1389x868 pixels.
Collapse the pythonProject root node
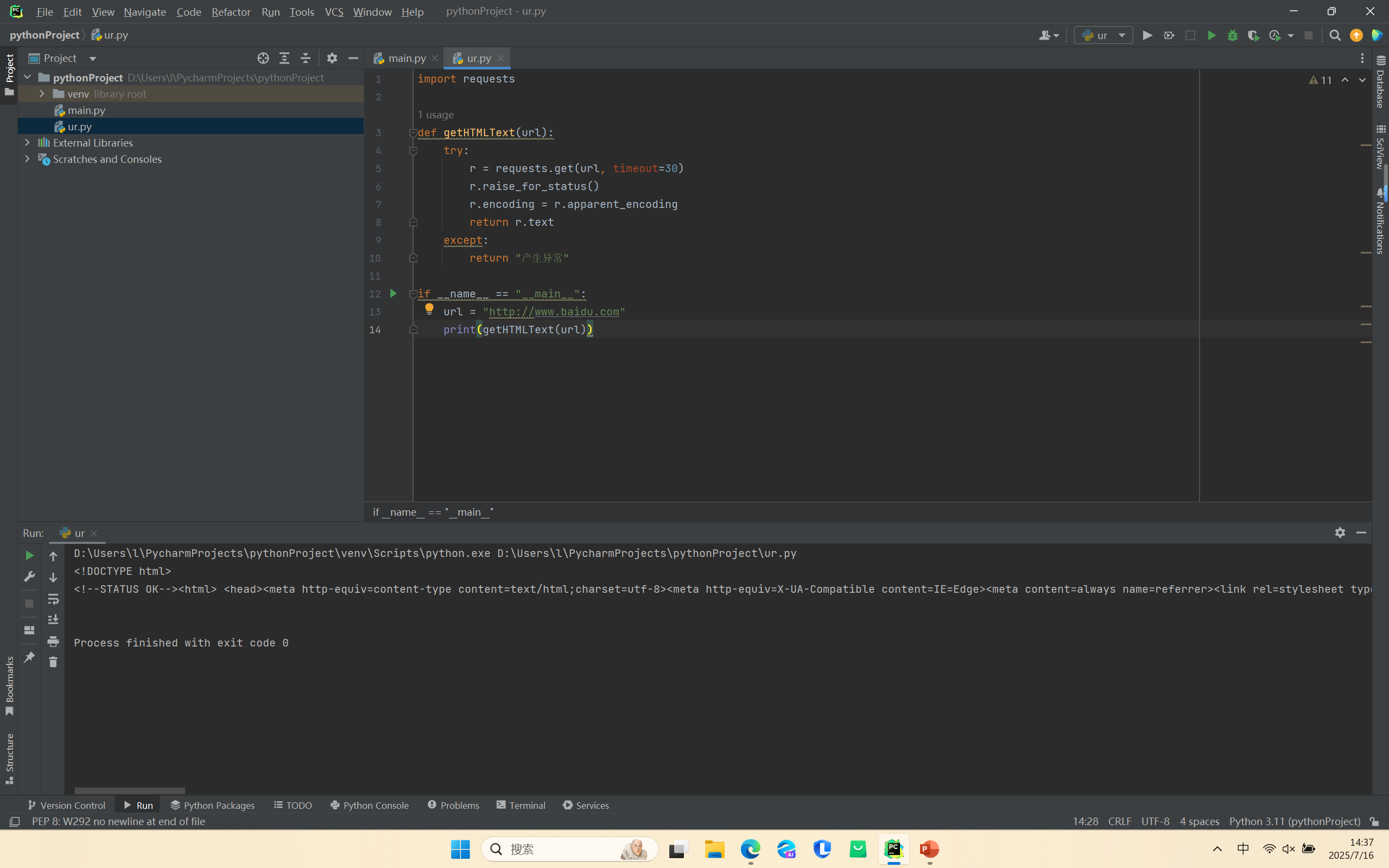(27, 77)
